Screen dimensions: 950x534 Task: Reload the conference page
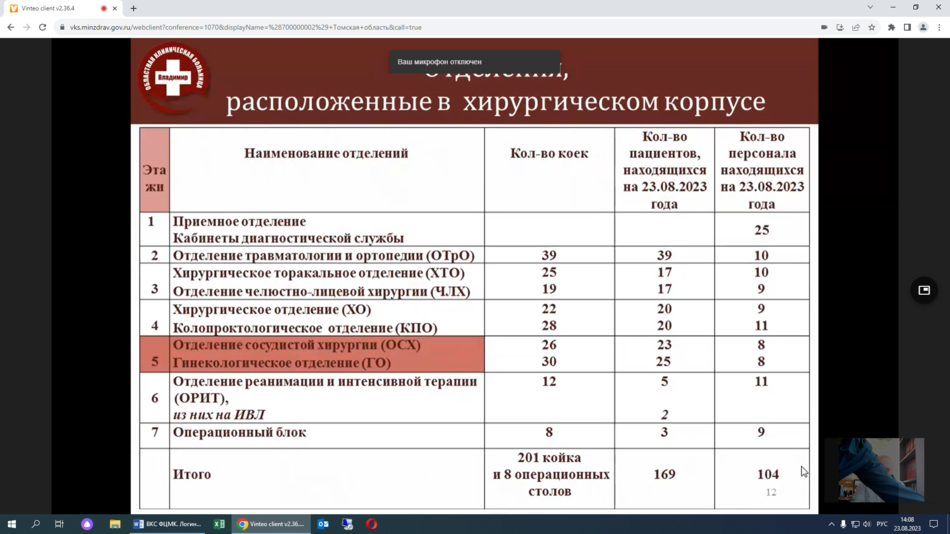coord(42,27)
